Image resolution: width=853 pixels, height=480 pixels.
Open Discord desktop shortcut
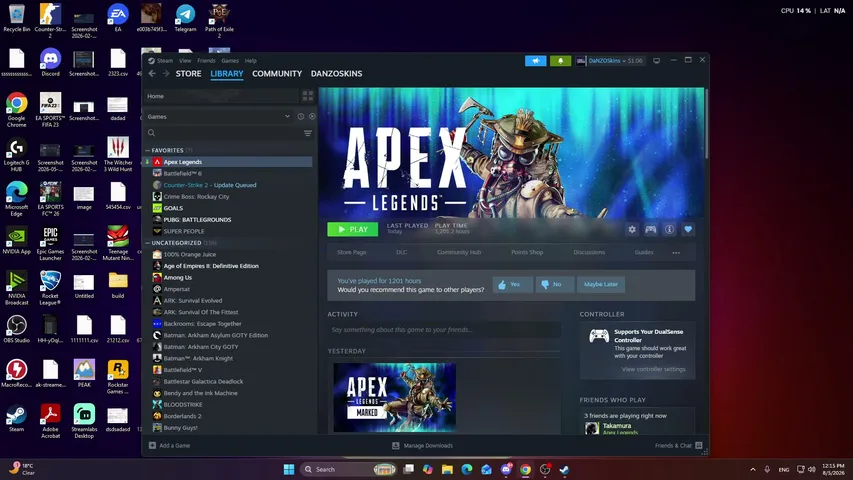point(50,63)
